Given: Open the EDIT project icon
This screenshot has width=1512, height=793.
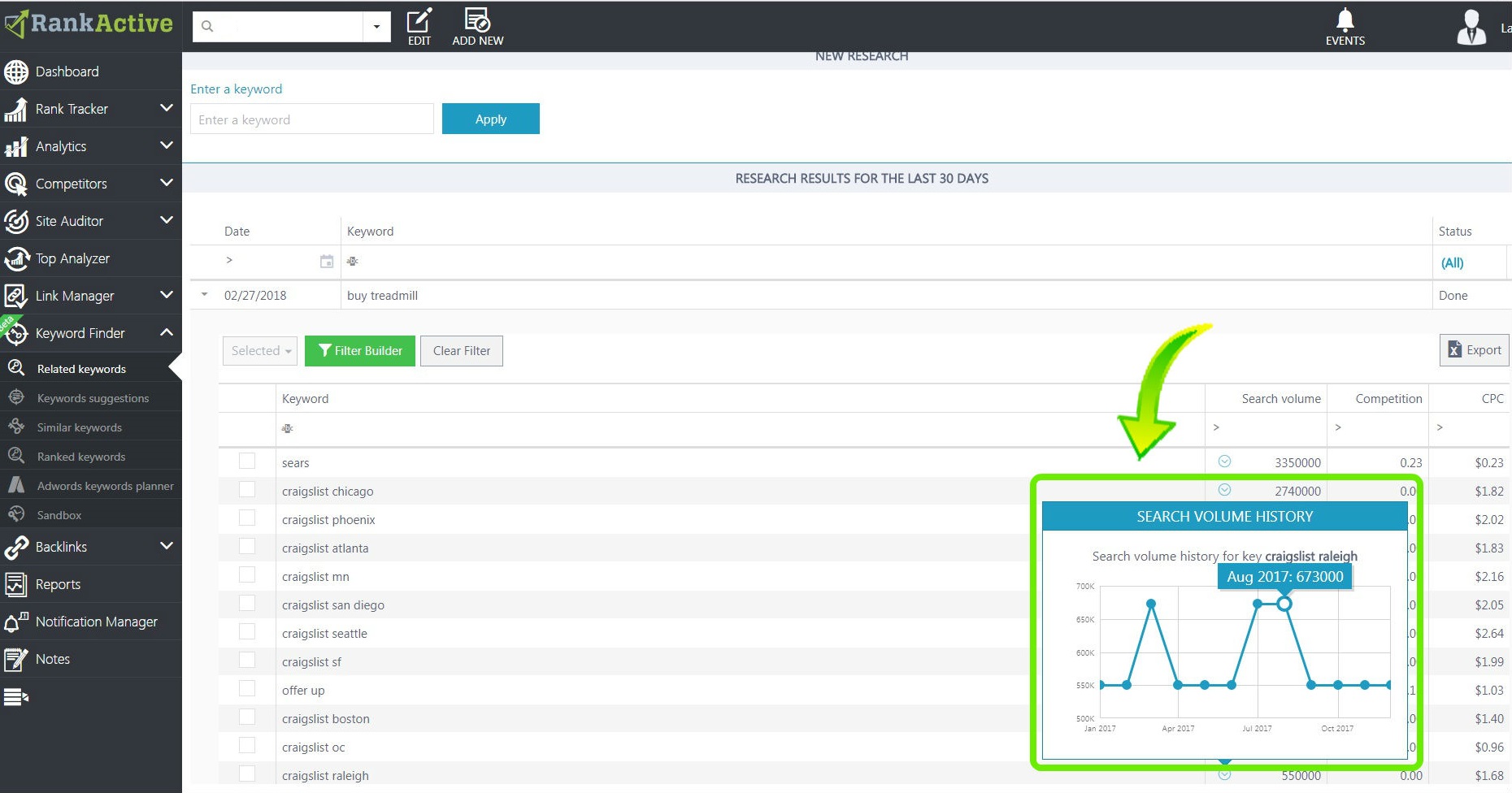Looking at the screenshot, I should (419, 27).
